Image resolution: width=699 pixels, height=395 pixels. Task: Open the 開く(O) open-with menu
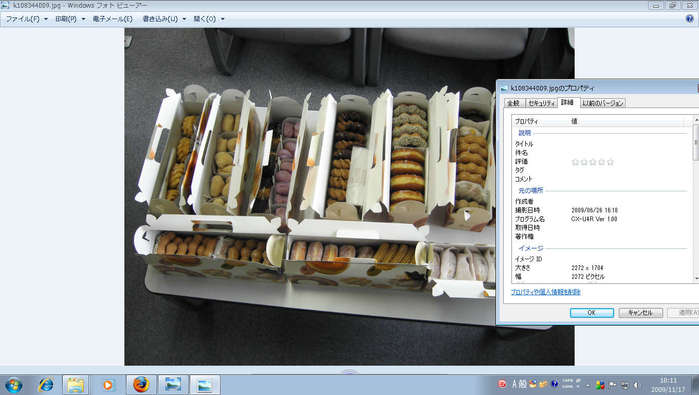click(209, 19)
